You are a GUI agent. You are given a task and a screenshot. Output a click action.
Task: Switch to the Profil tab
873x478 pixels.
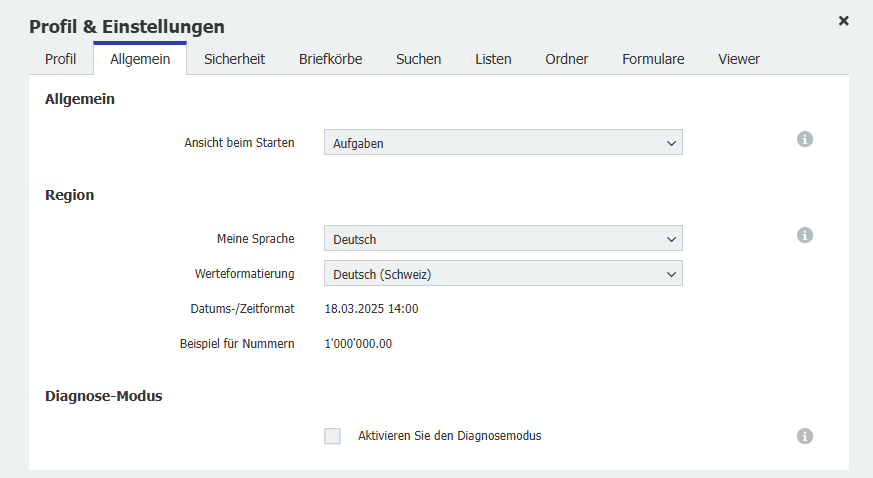pyautogui.click(x=60, y=59)
